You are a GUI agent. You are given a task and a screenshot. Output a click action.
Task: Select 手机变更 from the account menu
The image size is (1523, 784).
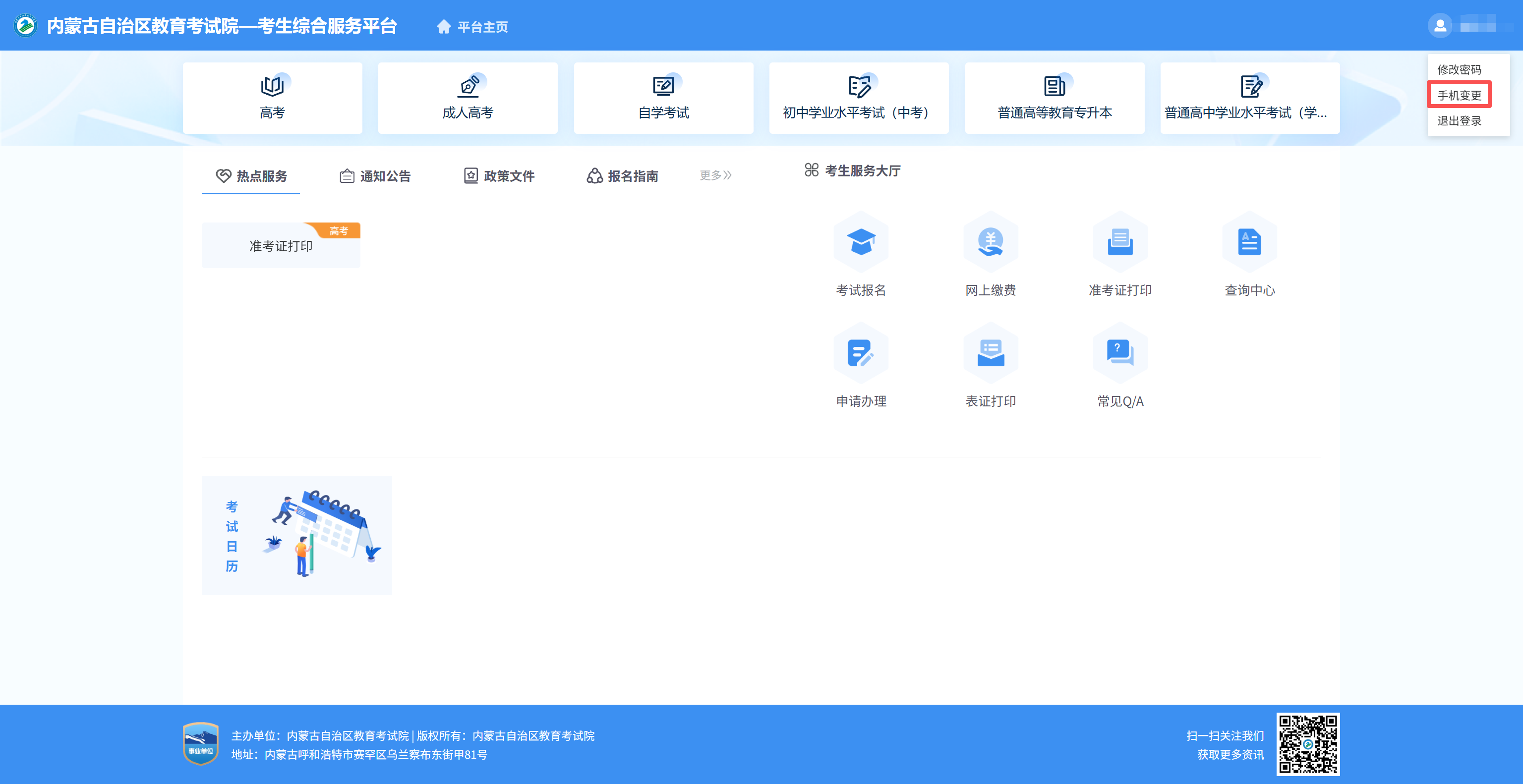1460,95
